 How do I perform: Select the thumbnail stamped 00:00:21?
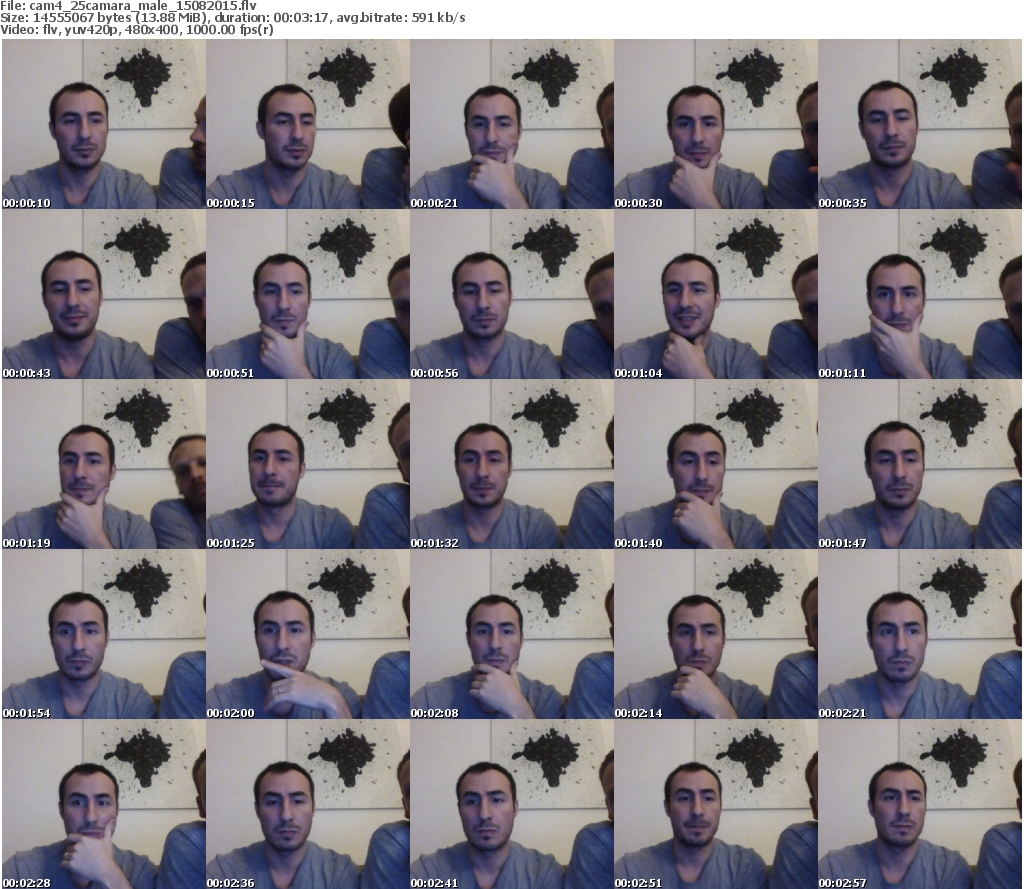(512, 124)
